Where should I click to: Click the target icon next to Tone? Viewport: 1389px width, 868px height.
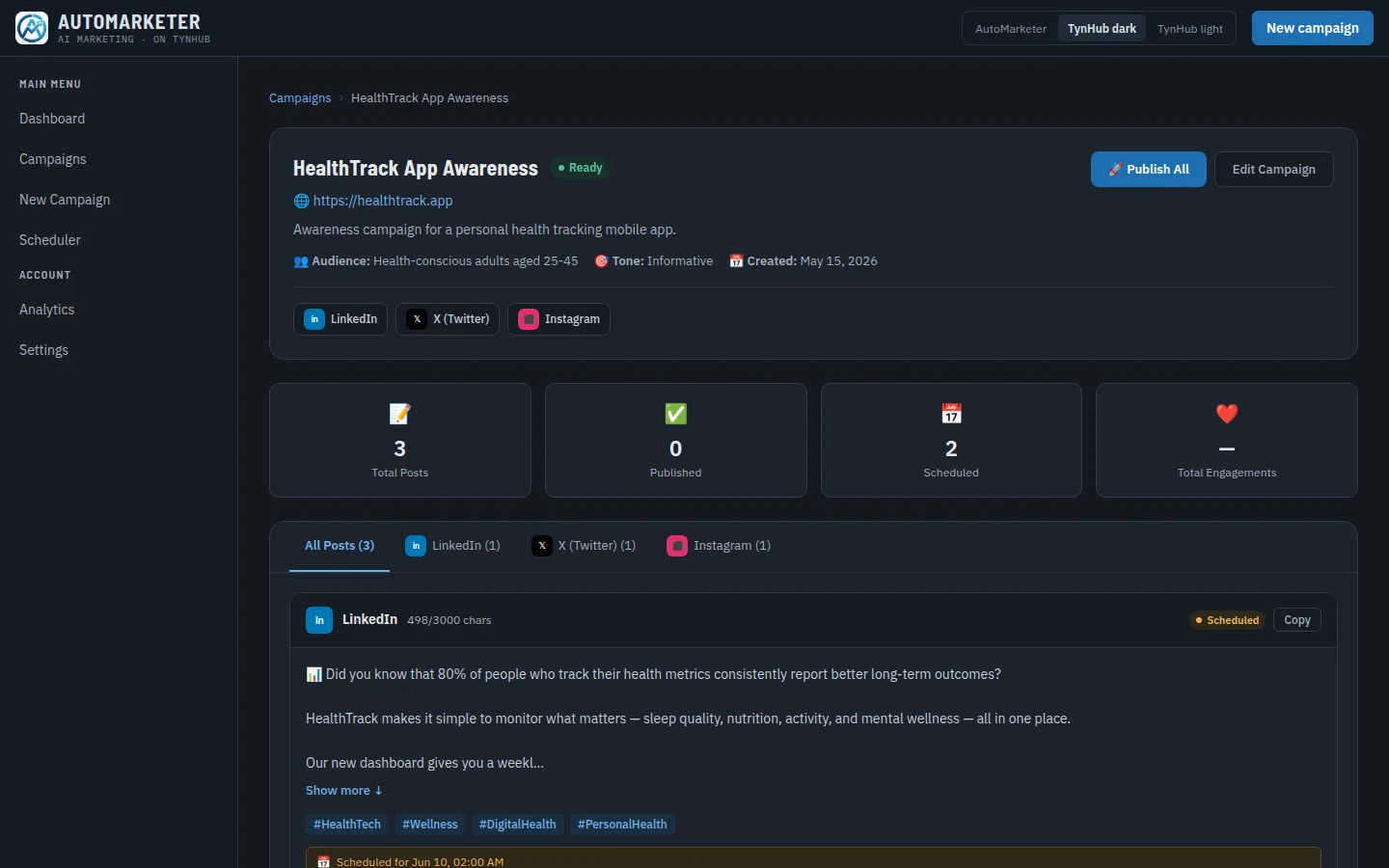click(602, 261)
